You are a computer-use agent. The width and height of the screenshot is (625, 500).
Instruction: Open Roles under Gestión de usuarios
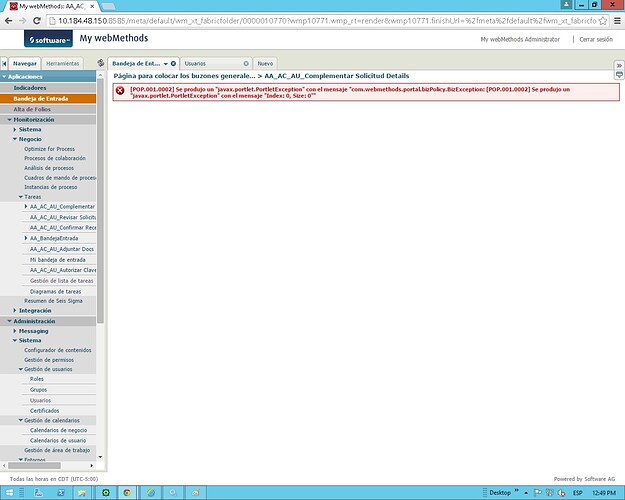[x=37, y=379]
